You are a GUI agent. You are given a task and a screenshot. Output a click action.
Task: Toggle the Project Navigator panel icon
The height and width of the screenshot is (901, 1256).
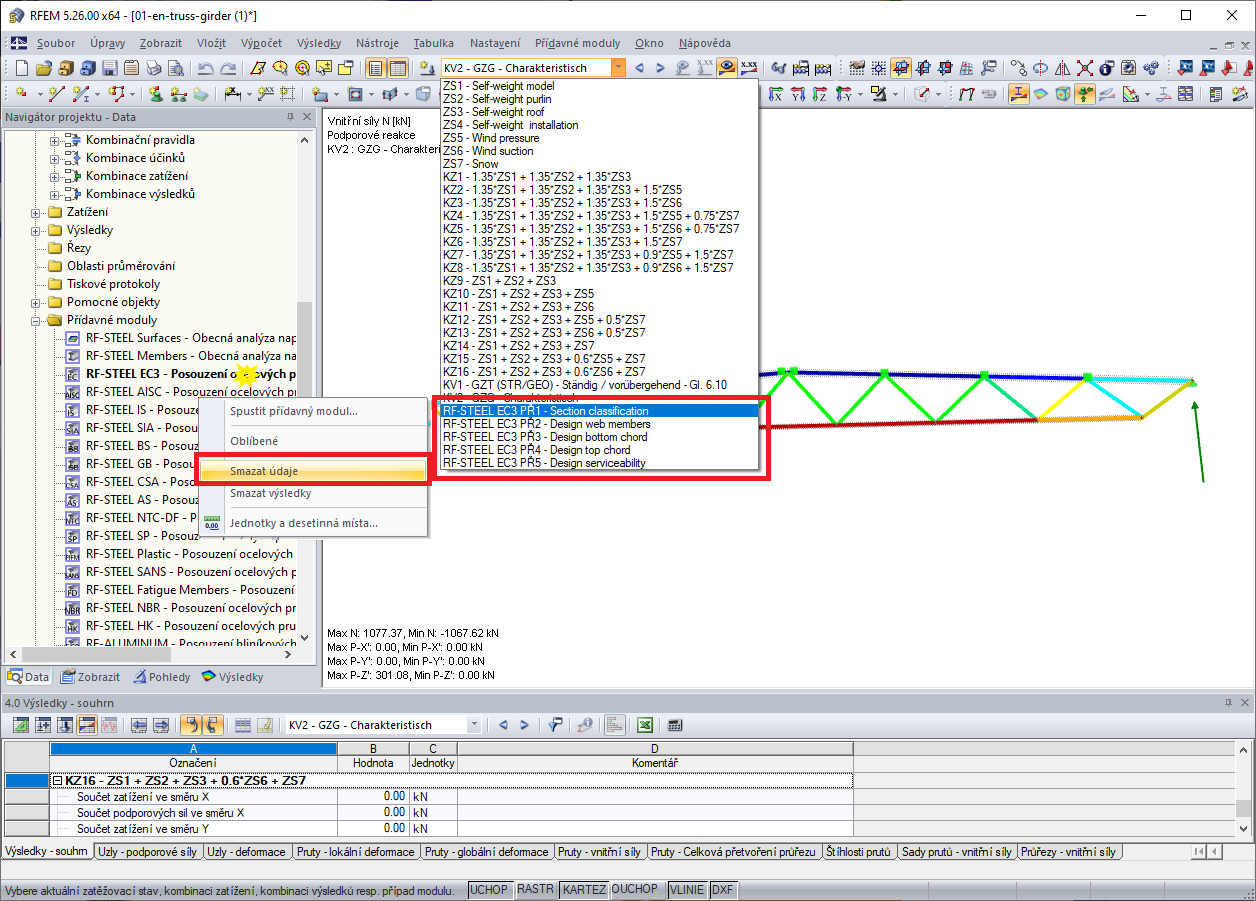coord(376,68)
